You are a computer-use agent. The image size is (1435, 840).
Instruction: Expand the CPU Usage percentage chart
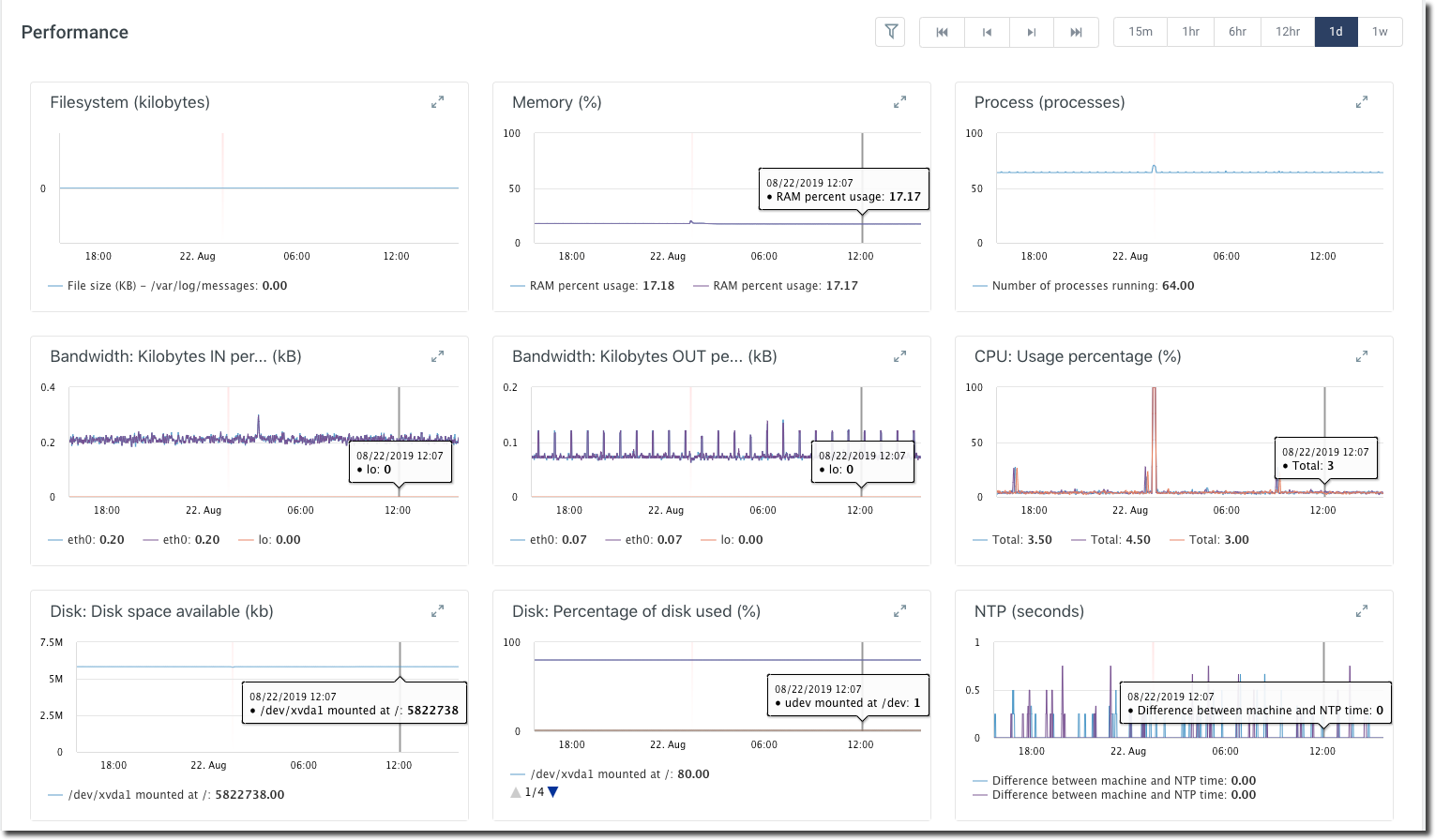pos(1362,356)
